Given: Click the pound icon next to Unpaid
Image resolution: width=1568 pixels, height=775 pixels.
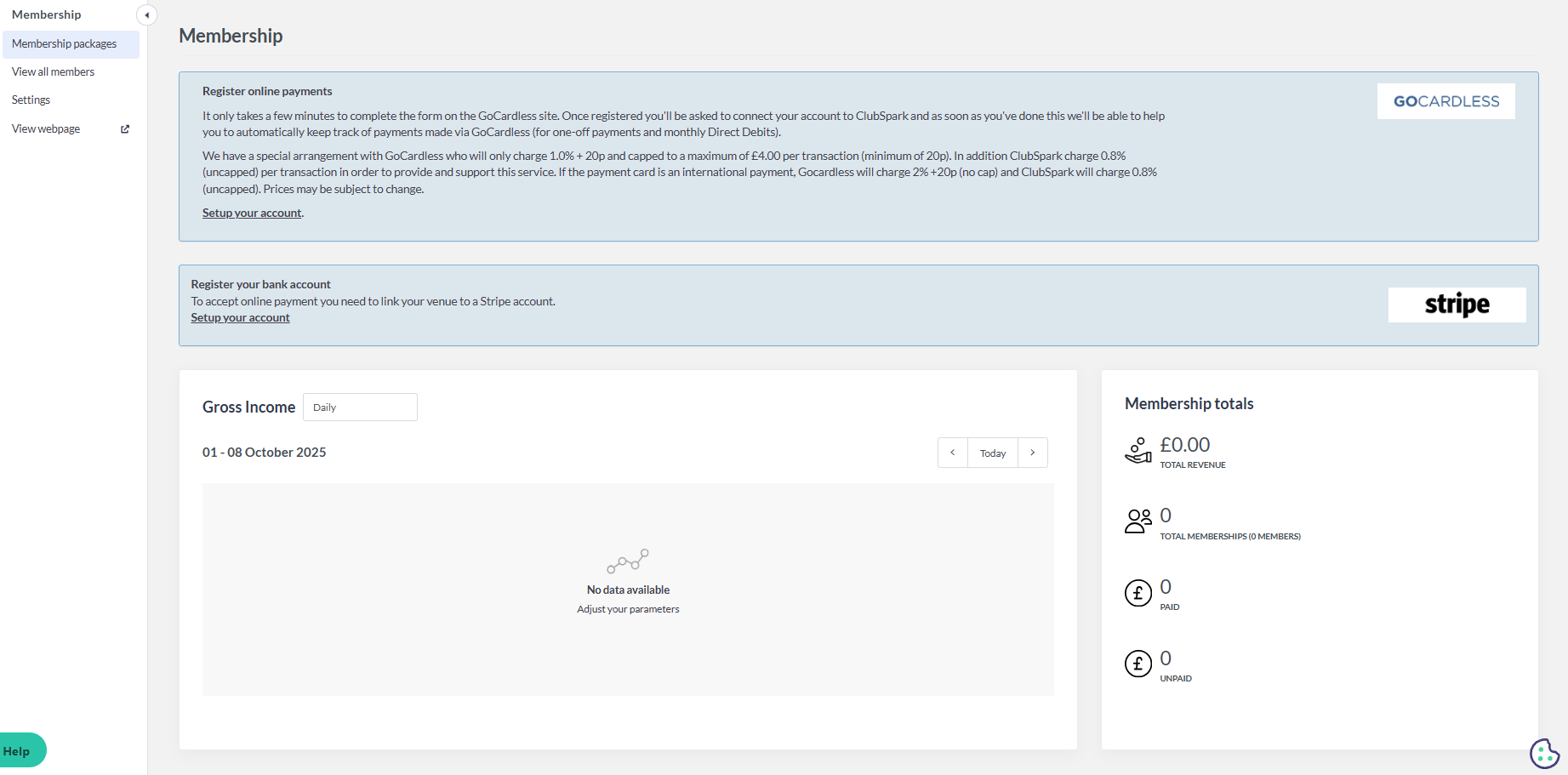Looking at the screenshot, I should (x=1138, y=664).
